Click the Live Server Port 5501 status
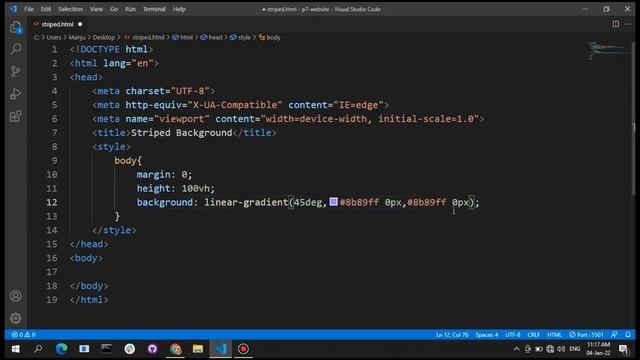This screenshot has width=640, height=360. click(586, 335)
